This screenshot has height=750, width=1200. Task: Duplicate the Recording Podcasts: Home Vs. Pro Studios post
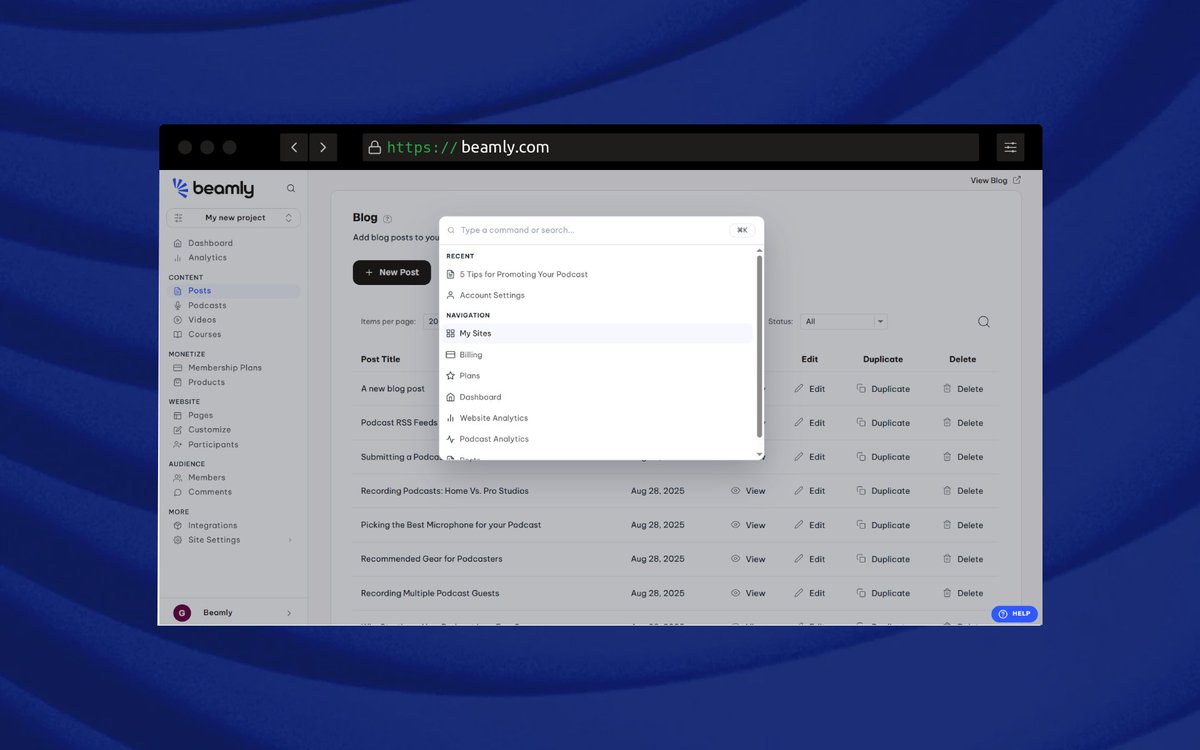(883, 491)
